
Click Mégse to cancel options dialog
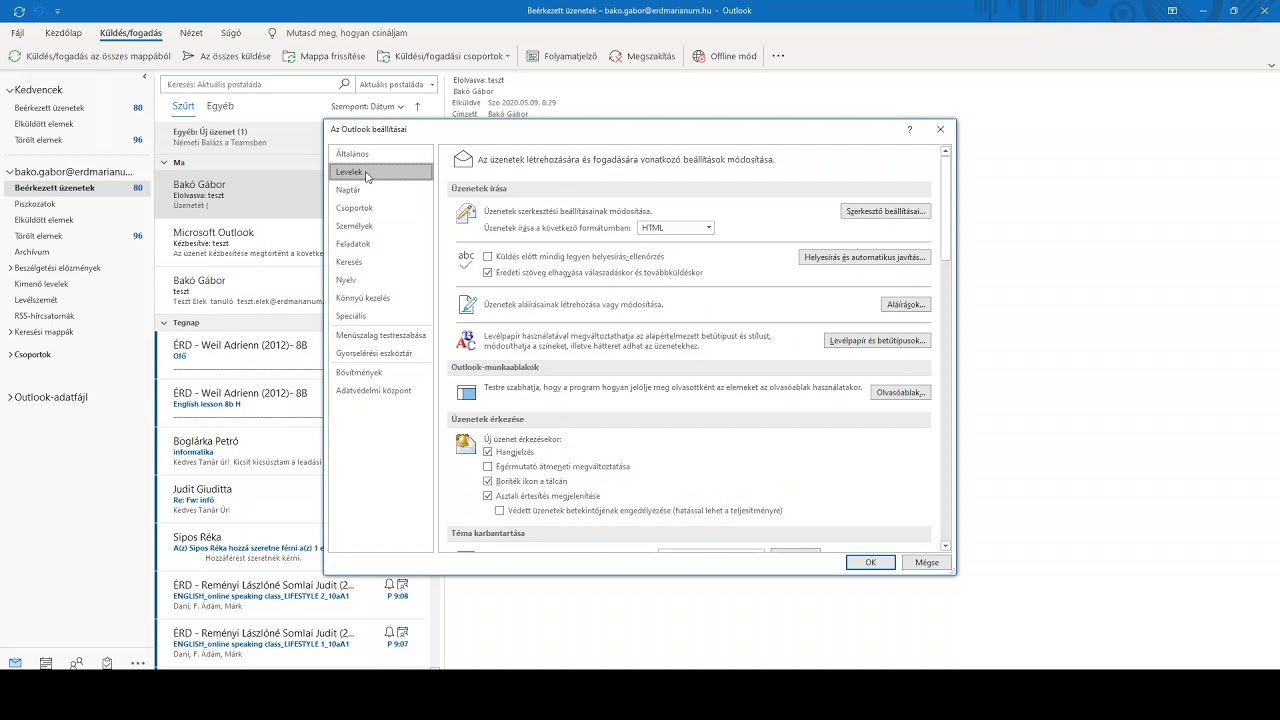pos(927,562)
